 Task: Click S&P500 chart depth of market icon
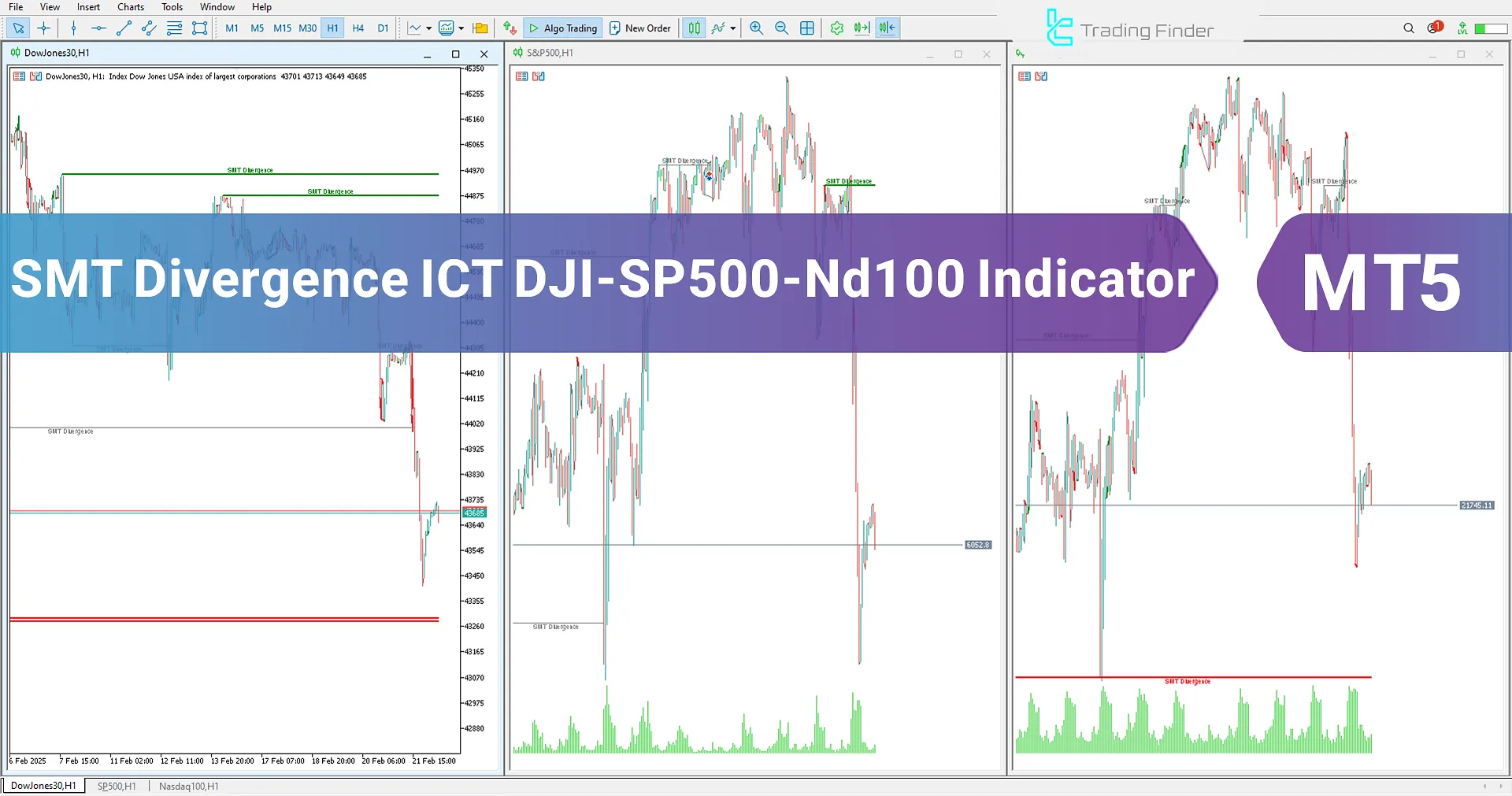coord(522,76)
